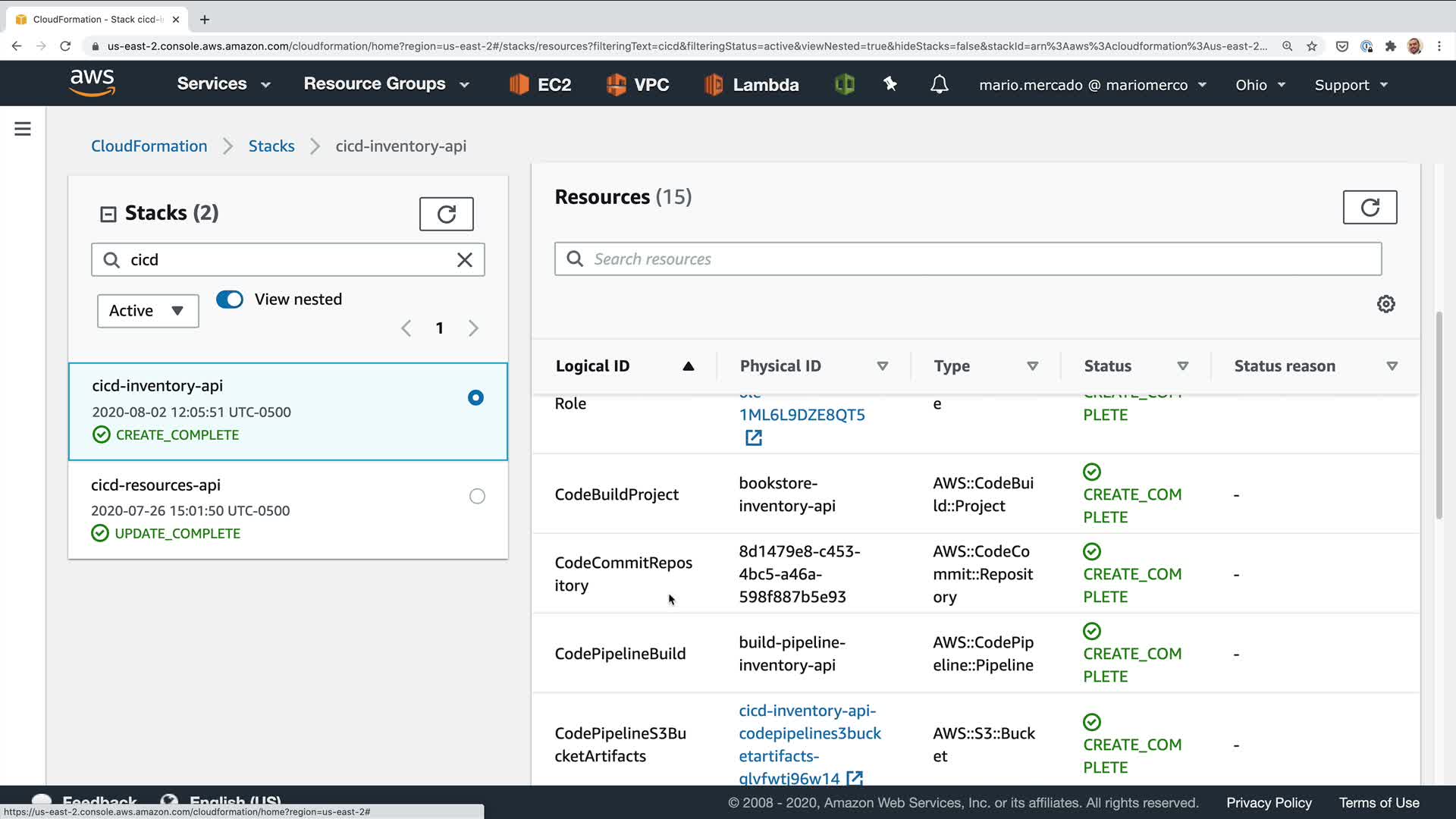
Task: Expand the Ohio region dropdown
Action: click(x=1260, y=85)
